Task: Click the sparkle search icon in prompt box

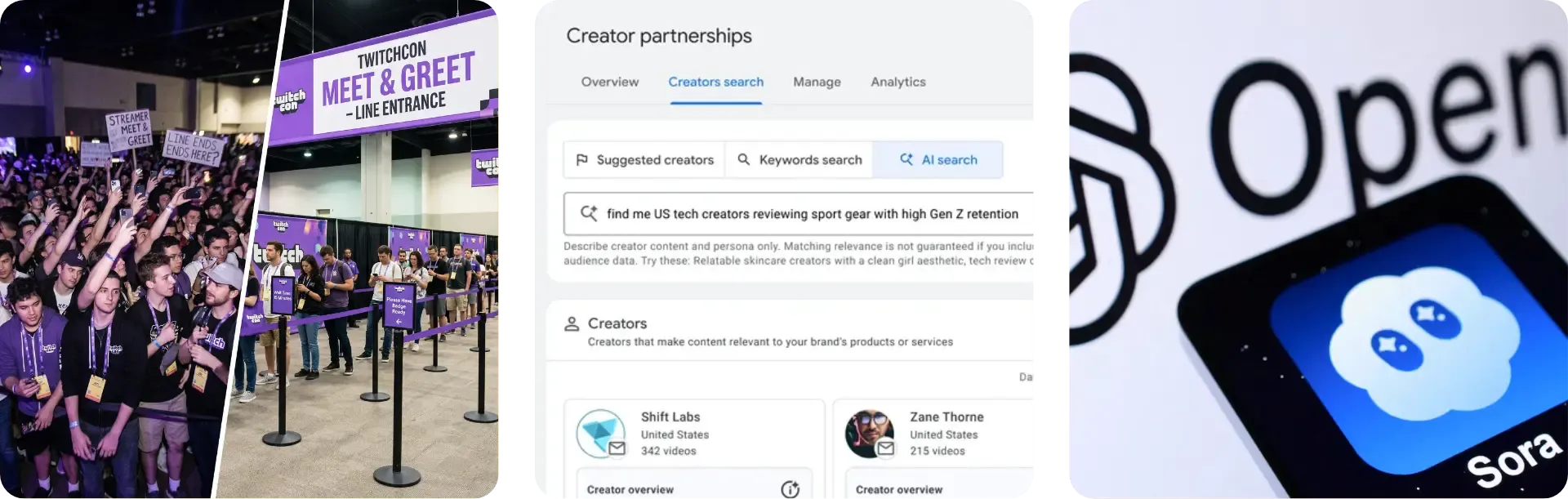Action: coord(588,214)
